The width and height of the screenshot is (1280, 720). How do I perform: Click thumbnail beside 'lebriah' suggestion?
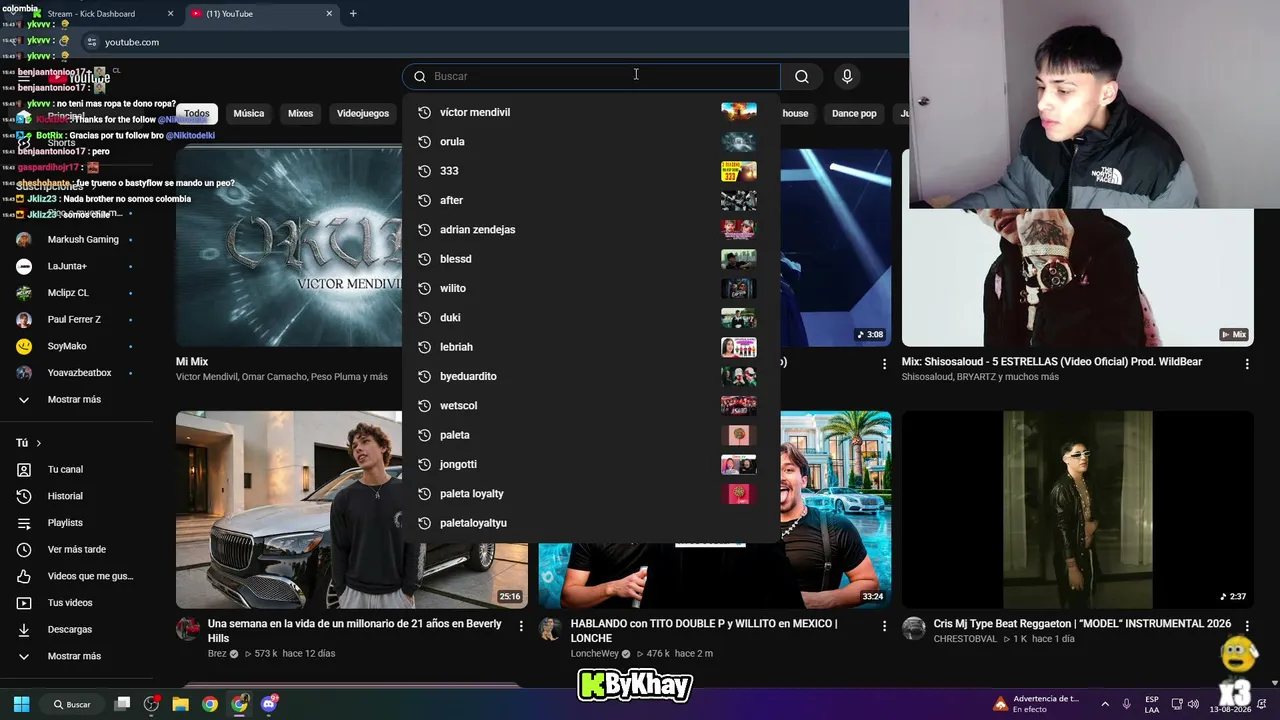click(x=739, y=347)
